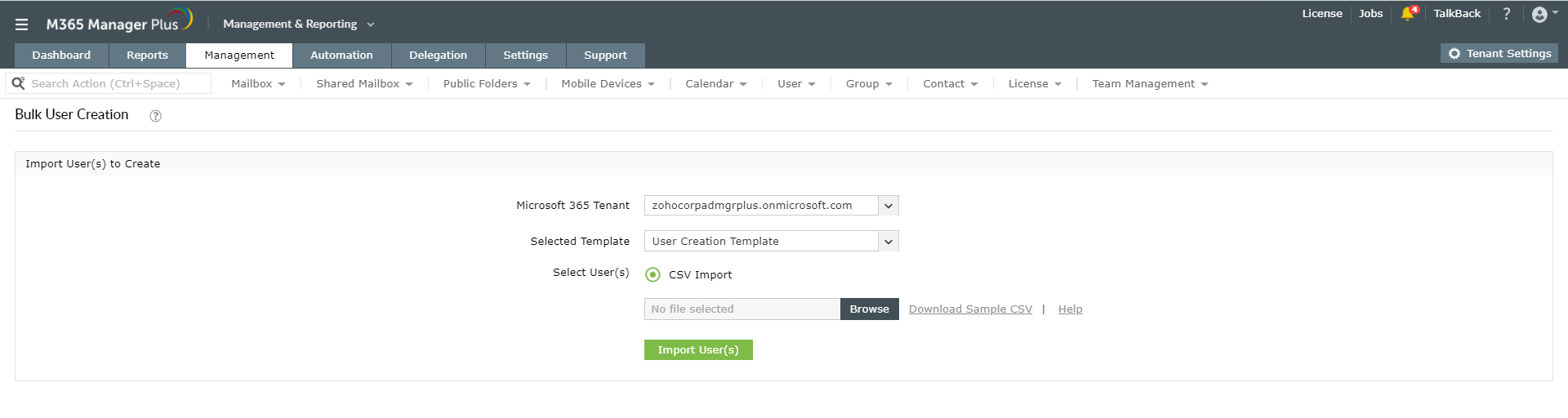This screenshot has height=418, width=1568.
Task: Open the Management & Reporting module dropdown
Action: (x=298, y=24)
